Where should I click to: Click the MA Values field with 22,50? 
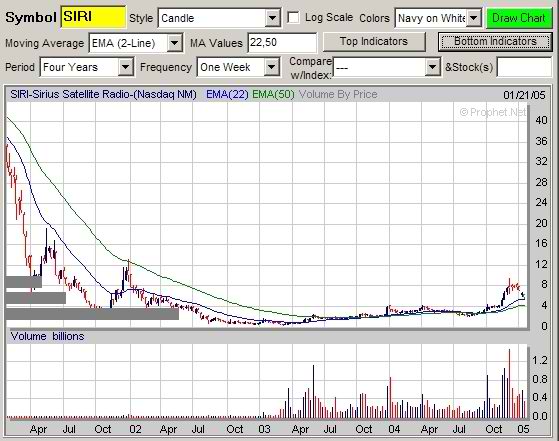pyautogui.click(x=282, y=43)
